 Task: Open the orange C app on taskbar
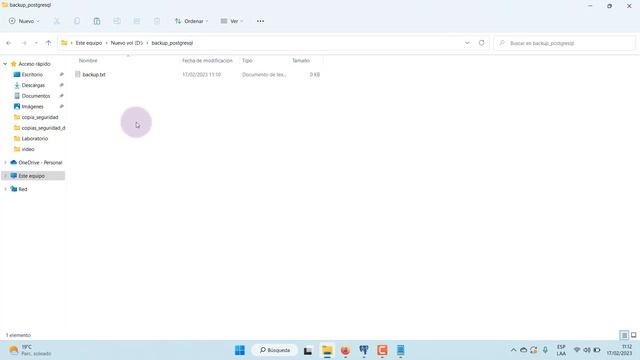coord(382,350)
